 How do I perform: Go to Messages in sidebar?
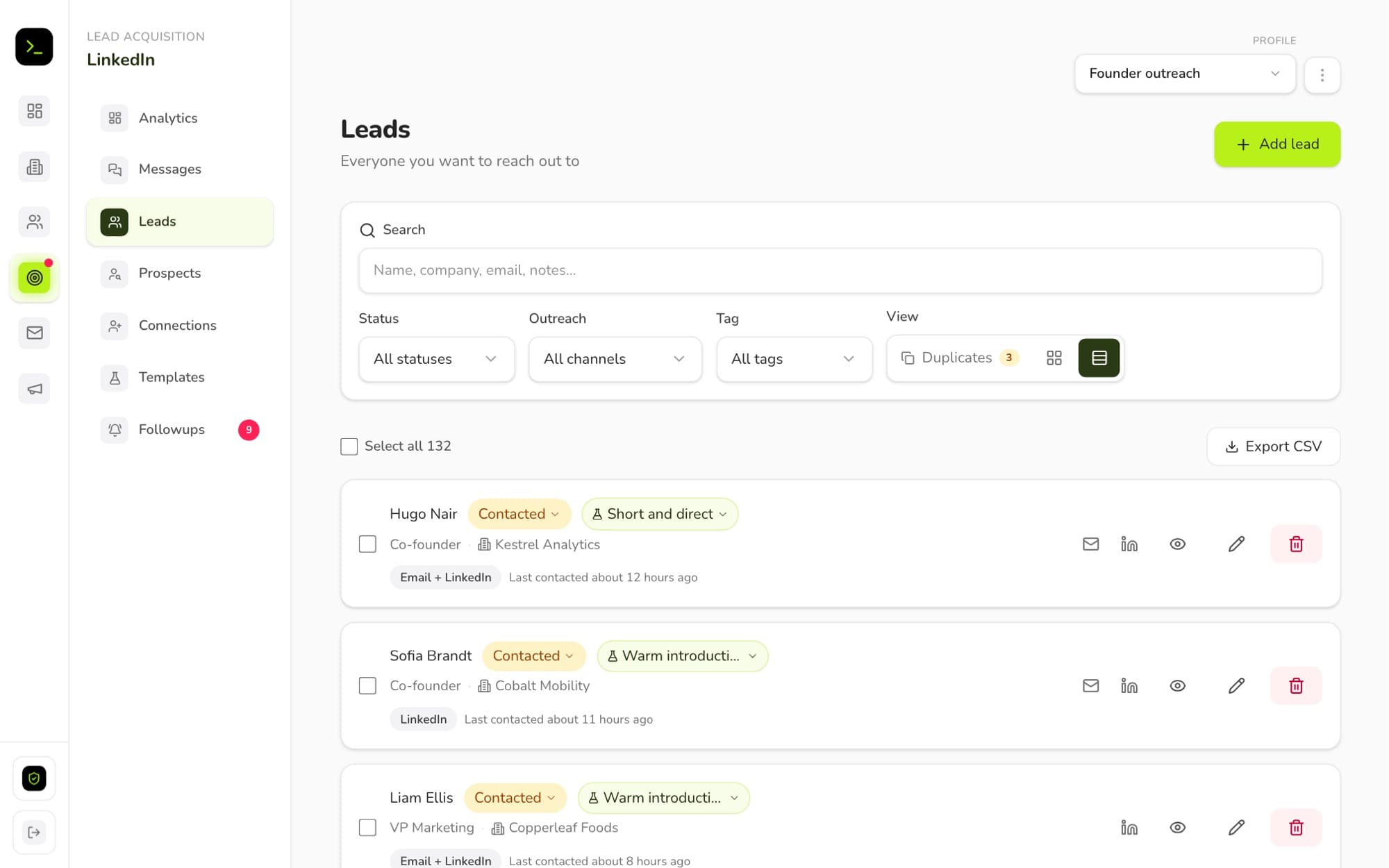(180, 169)
